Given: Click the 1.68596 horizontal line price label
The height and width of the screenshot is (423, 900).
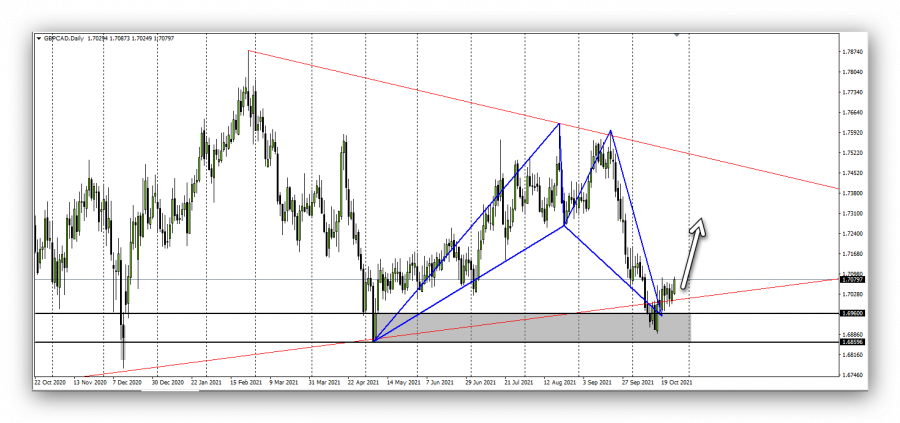Looking at the screenshot, I should coord(852,342).
